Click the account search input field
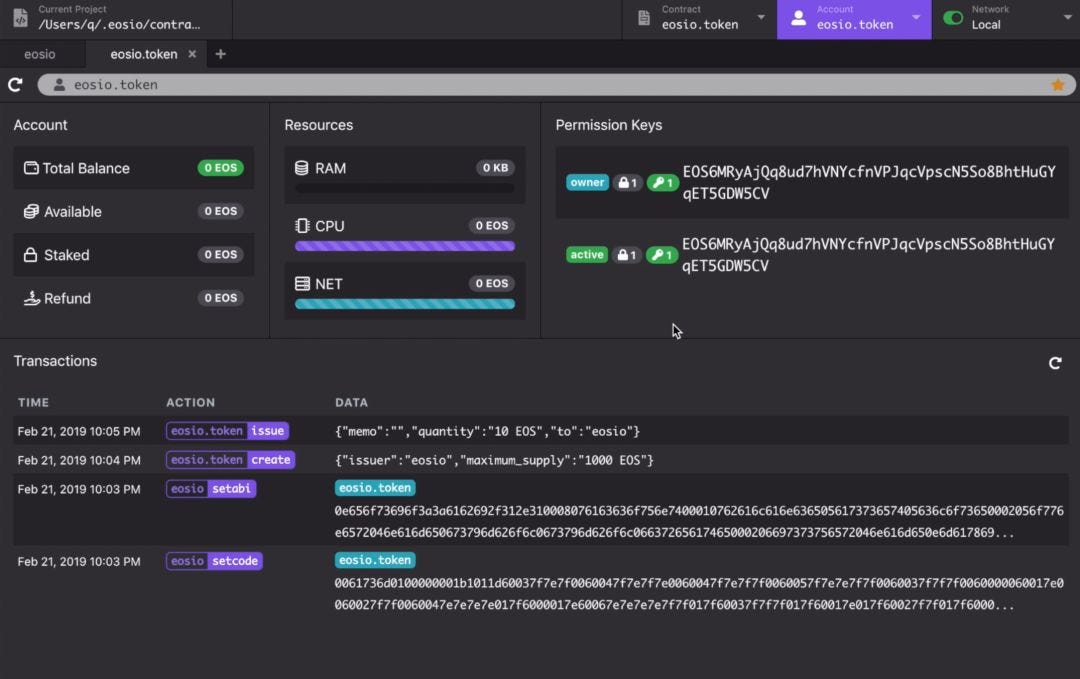This screenshot has width=1080, height=679. [557, 85]
